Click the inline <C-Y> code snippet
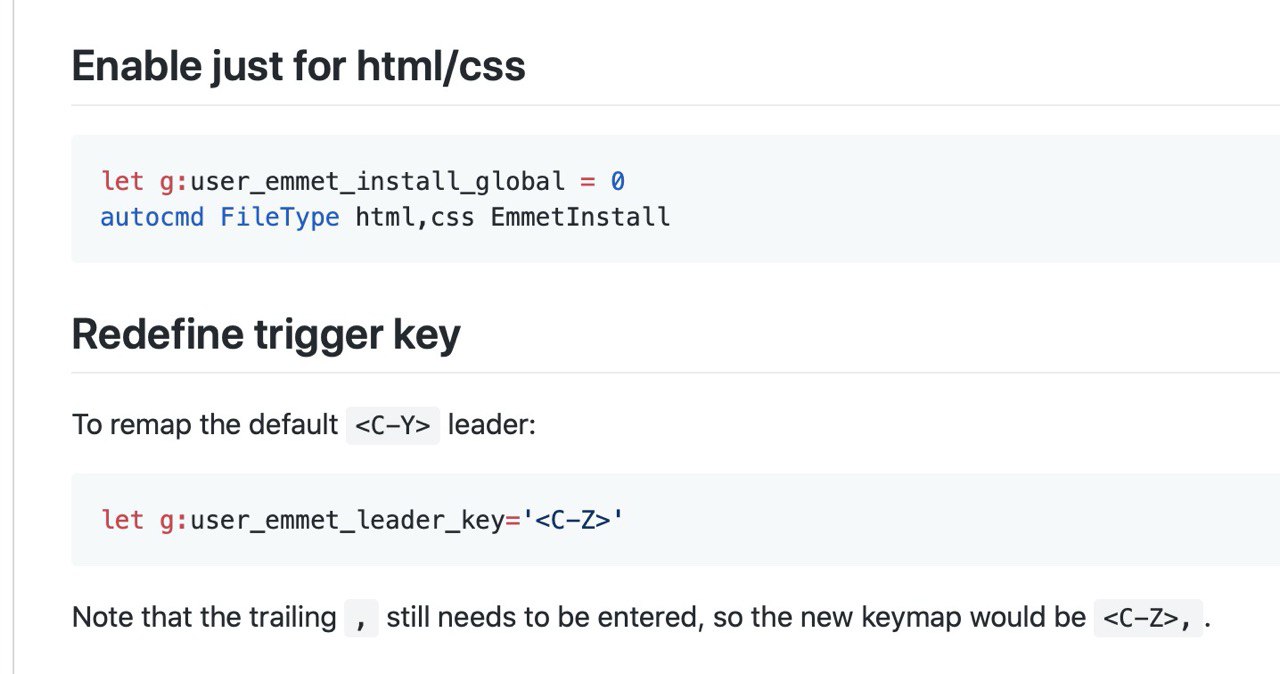The image size is (1280, 674). click(x=393, y=425)
